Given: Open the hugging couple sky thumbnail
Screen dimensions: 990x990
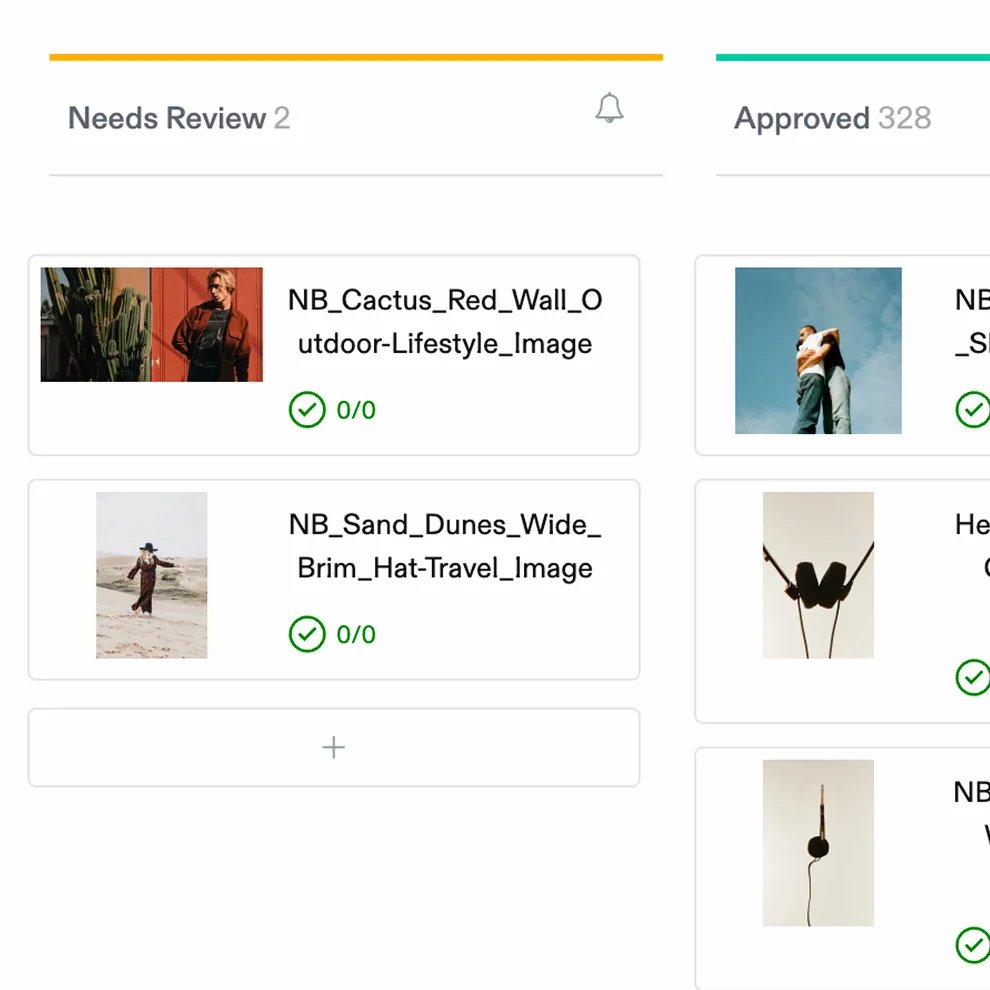Looking at the screenshot, I should 818,350.
